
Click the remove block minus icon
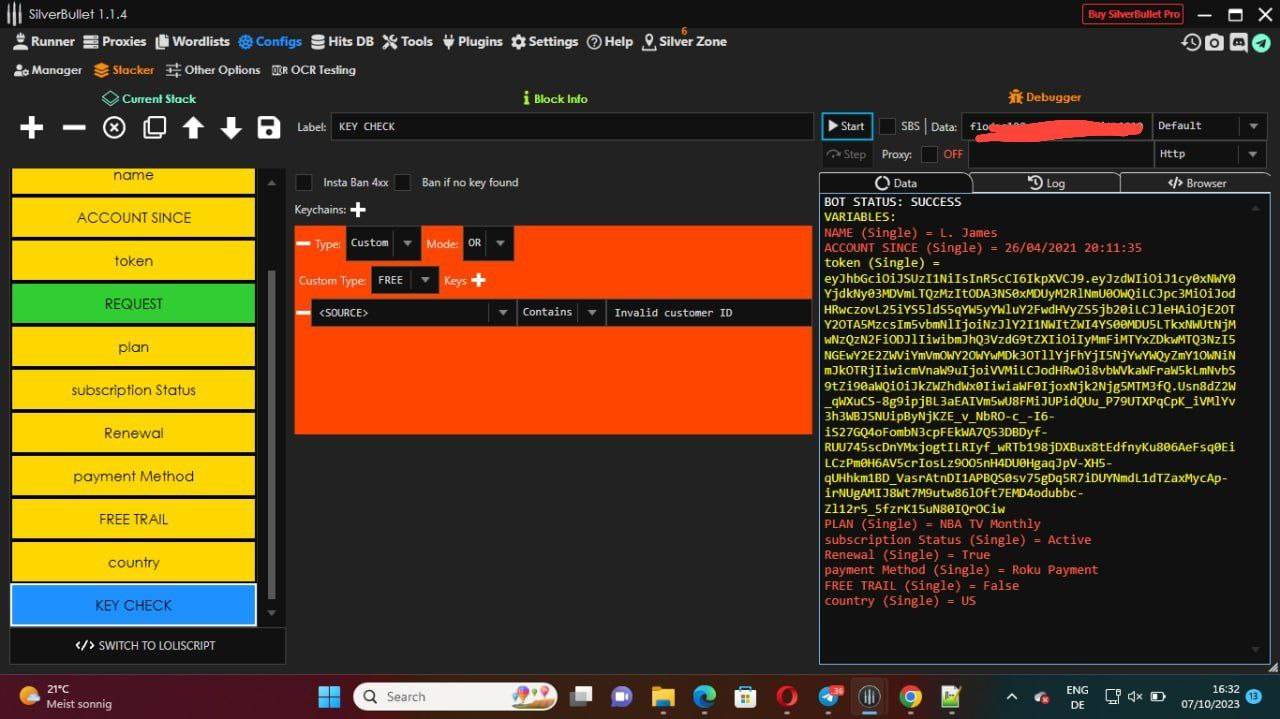click(x=74, y=128)
